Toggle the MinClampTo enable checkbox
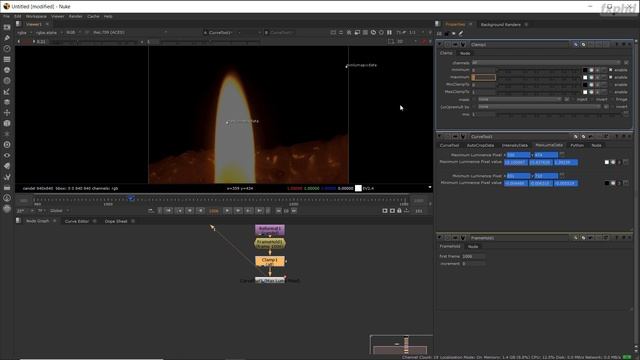This screenshot has height=360, width=640. click(611, 84)
